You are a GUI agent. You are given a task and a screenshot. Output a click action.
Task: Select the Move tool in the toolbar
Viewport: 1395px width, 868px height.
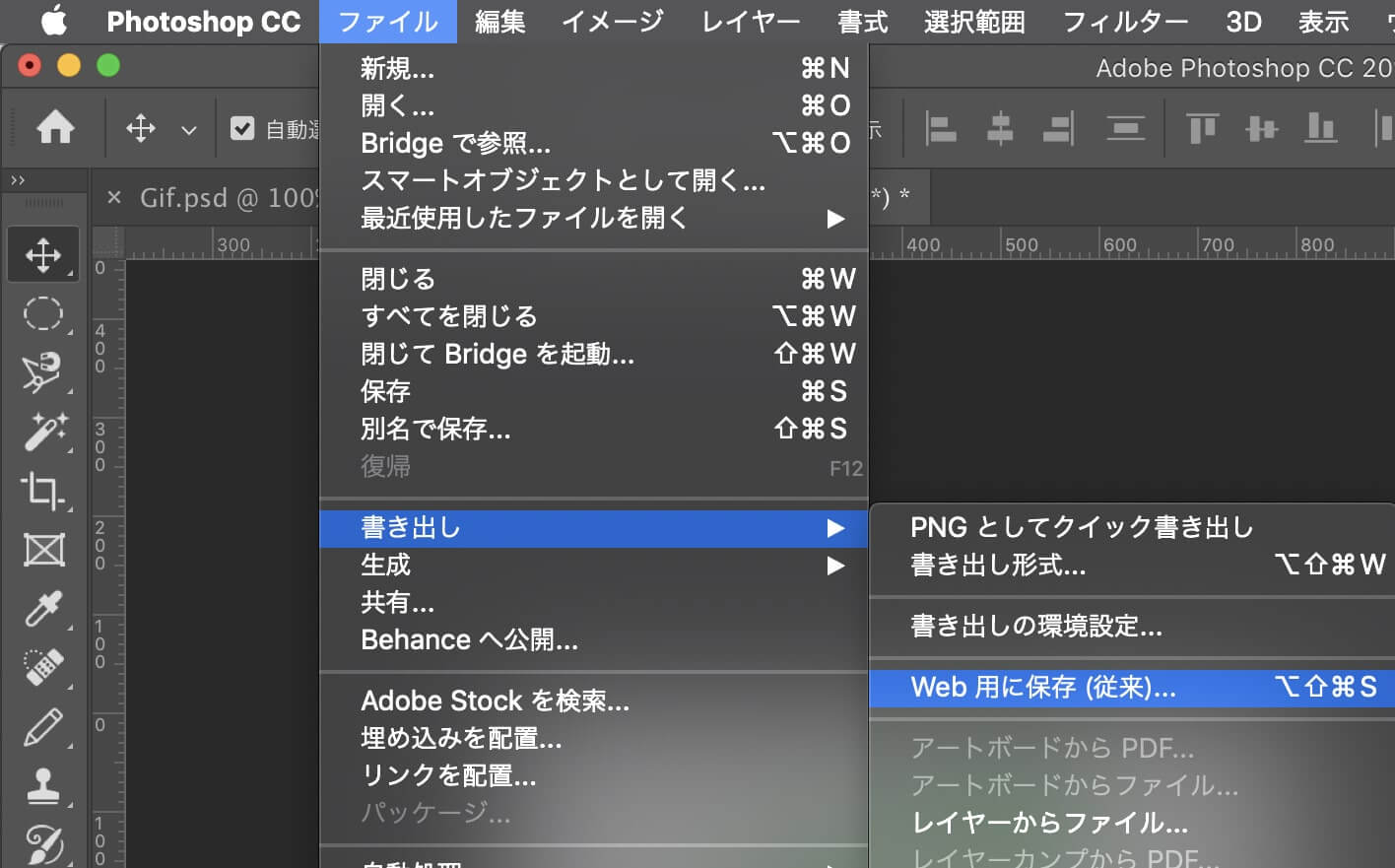coord(43,255)
